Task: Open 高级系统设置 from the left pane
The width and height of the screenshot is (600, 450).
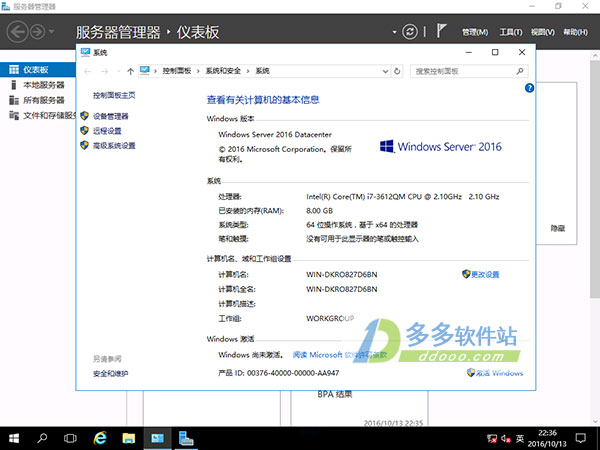Action: [114, 146]
